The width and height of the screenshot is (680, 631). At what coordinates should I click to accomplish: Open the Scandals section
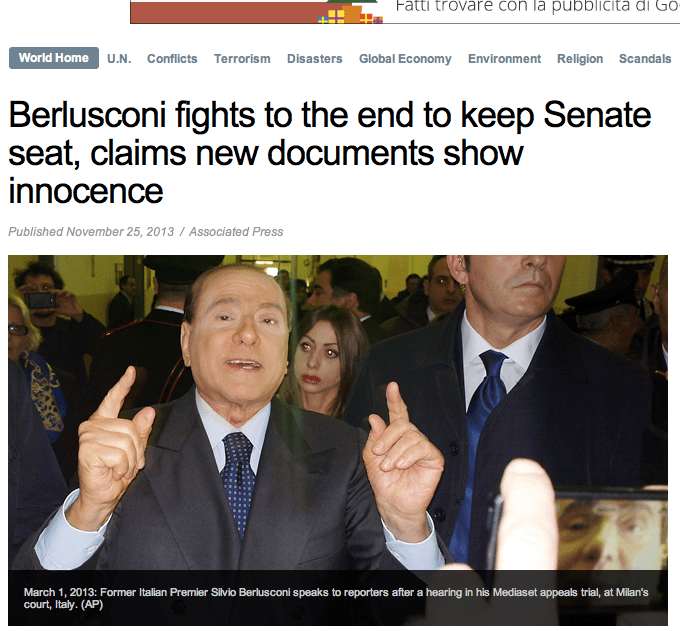(645, 59)
